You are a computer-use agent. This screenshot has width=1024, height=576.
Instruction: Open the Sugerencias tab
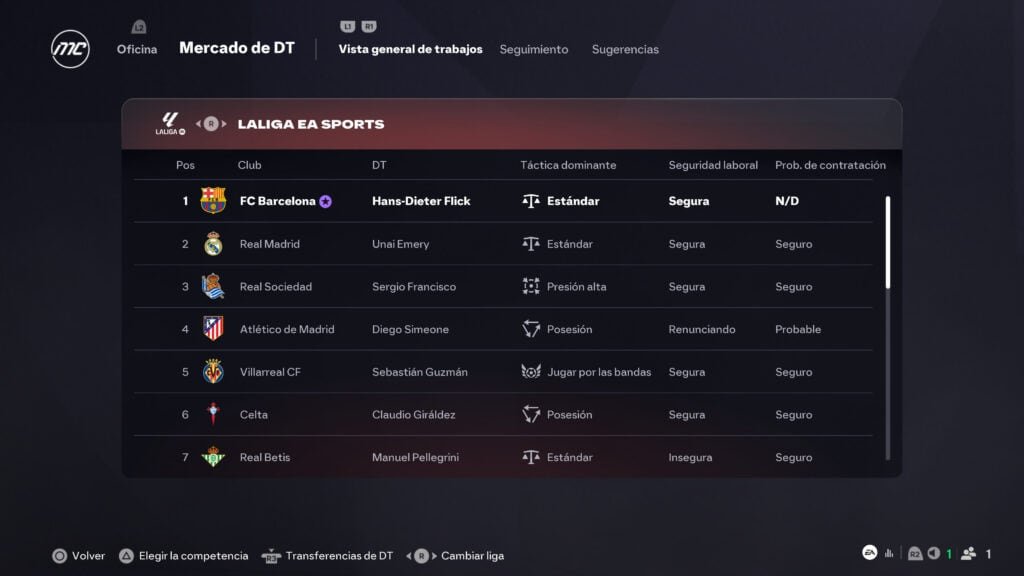pyautogui.click(x=625, y=49)
